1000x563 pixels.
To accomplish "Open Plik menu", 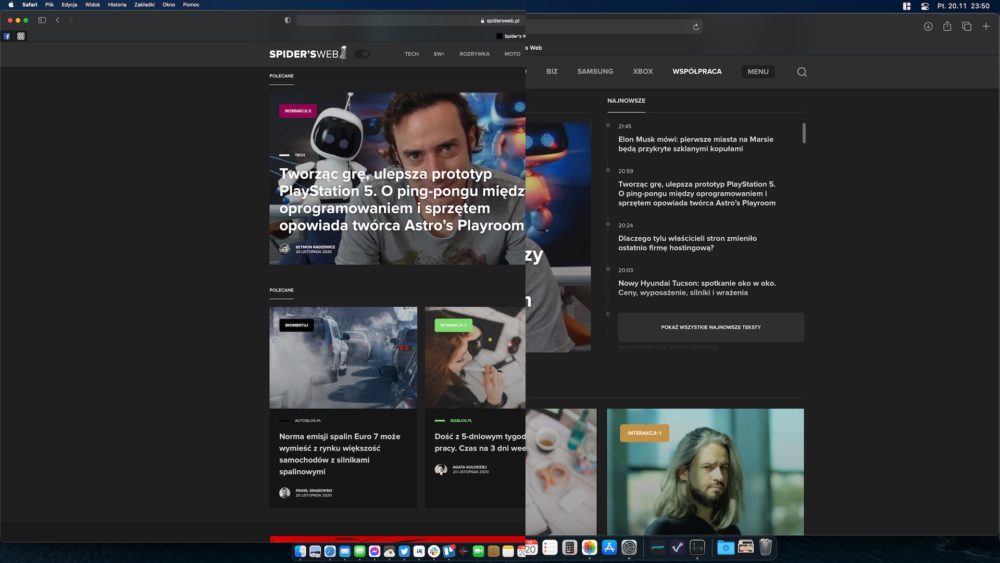I will coord(49,4).
